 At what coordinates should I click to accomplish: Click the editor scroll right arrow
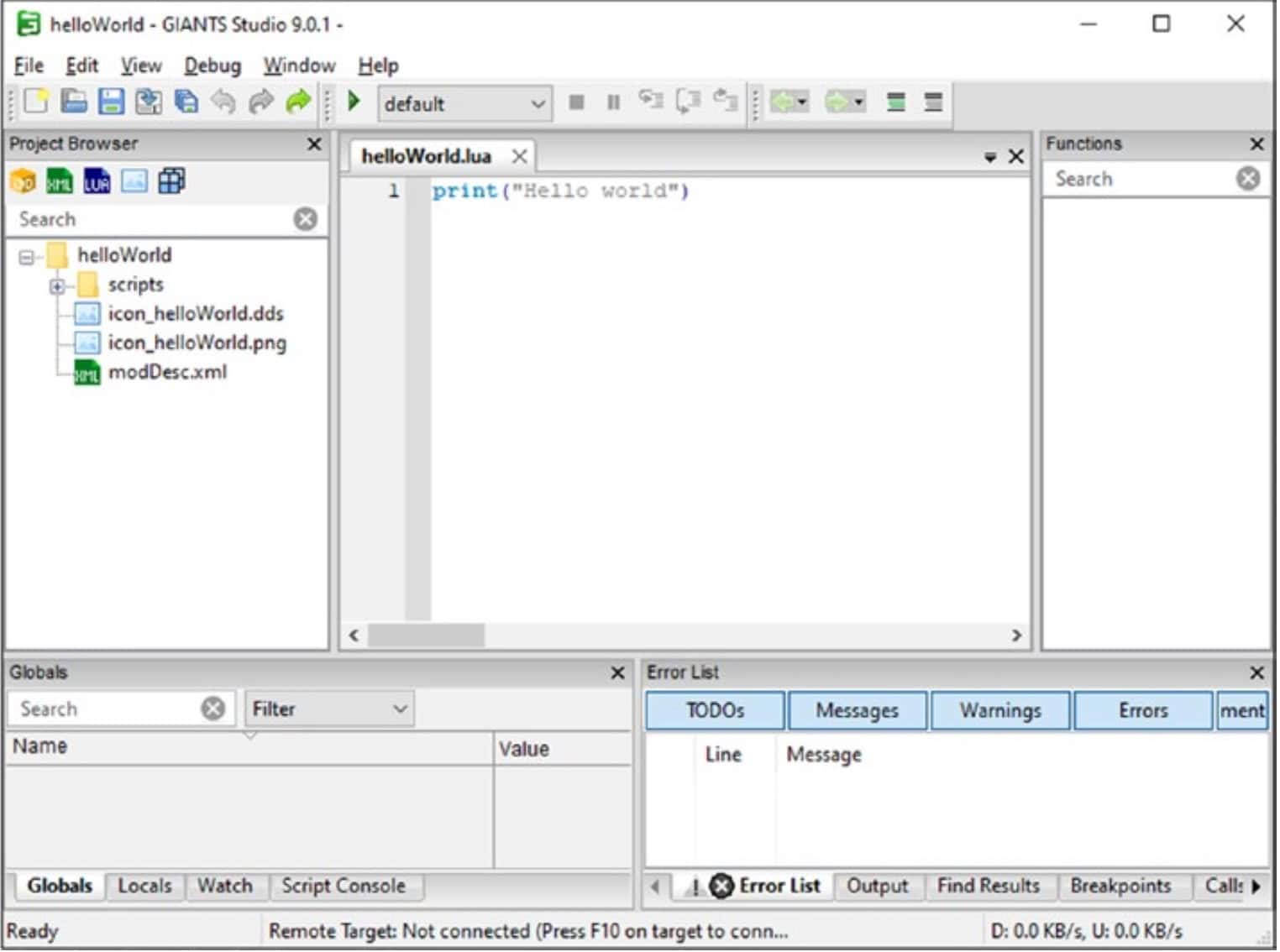pos(1018,637)
